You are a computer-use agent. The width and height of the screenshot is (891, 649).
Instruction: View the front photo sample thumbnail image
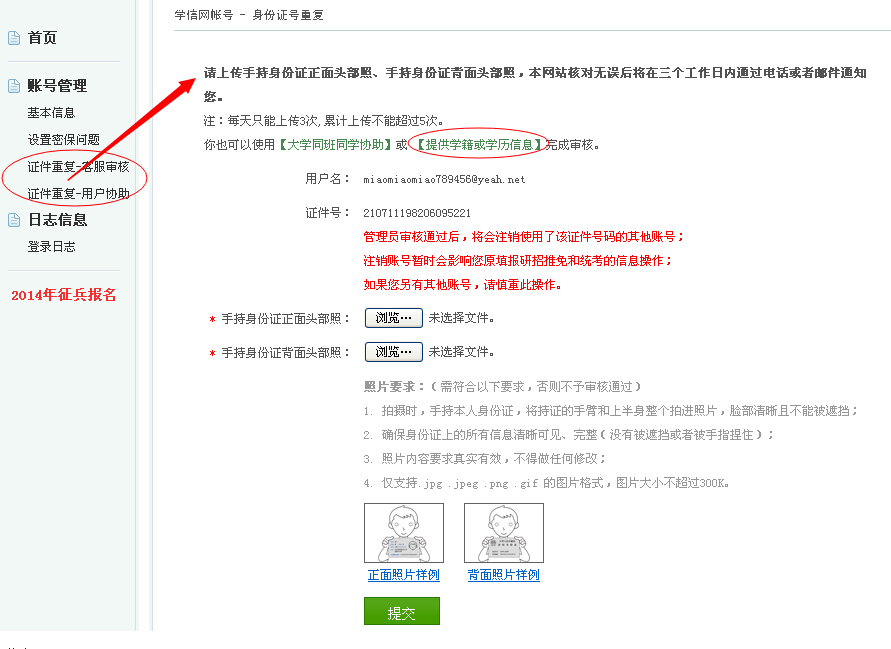coord(404,533)
